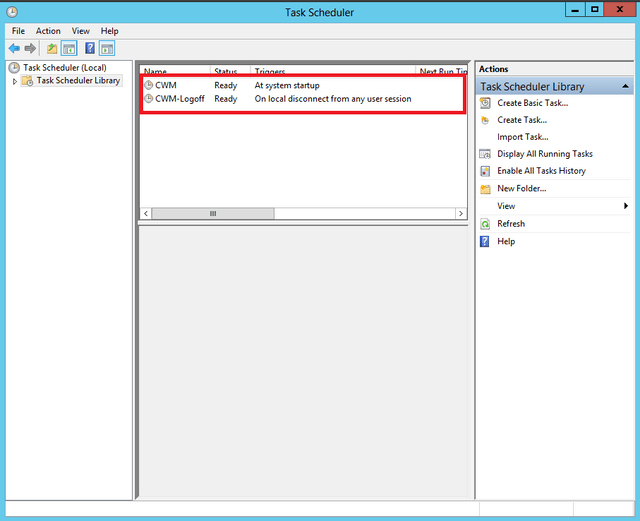Click the Help question-mark toolbar icon
The image size is (640, 521).
point(90,49)
